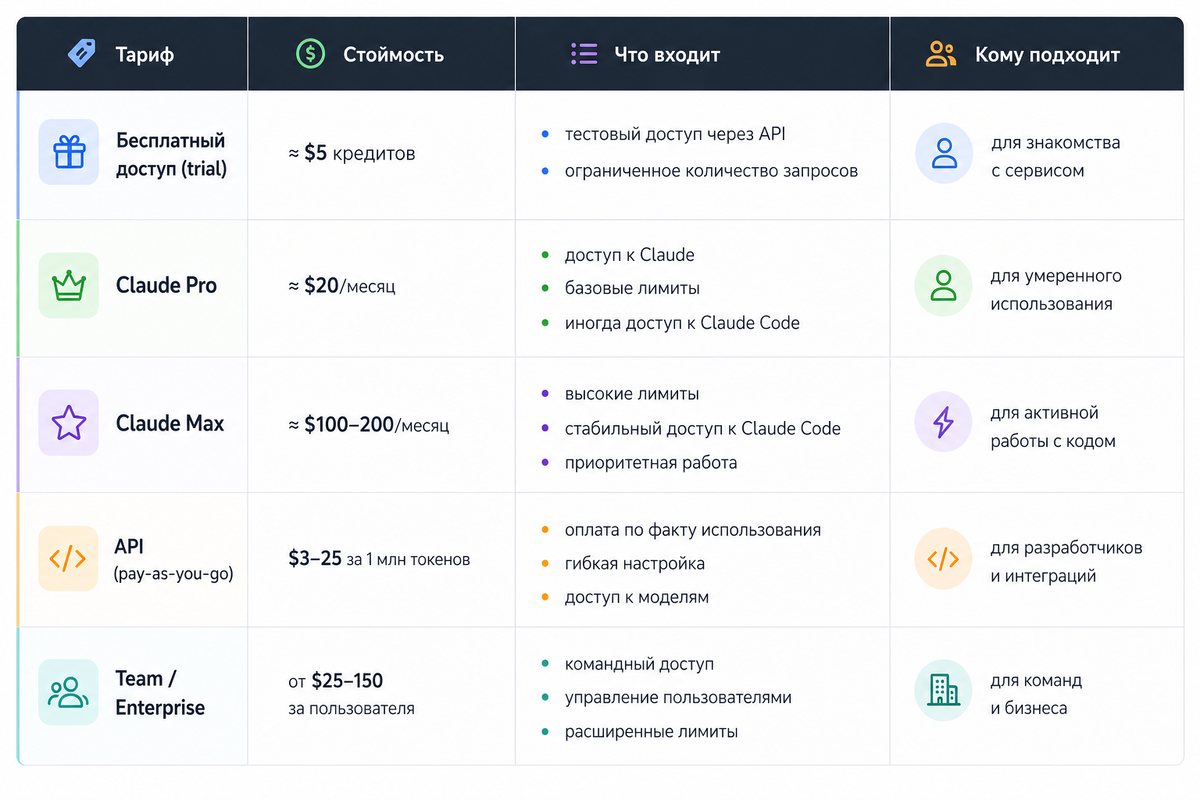Viewport: 1200px width, 800px height.
Task: Click the базовые лимиты item
Action: 632,288
